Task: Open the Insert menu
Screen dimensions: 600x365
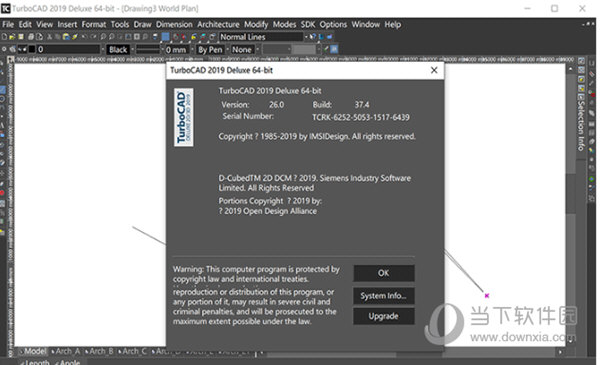Action: point(67,24)
